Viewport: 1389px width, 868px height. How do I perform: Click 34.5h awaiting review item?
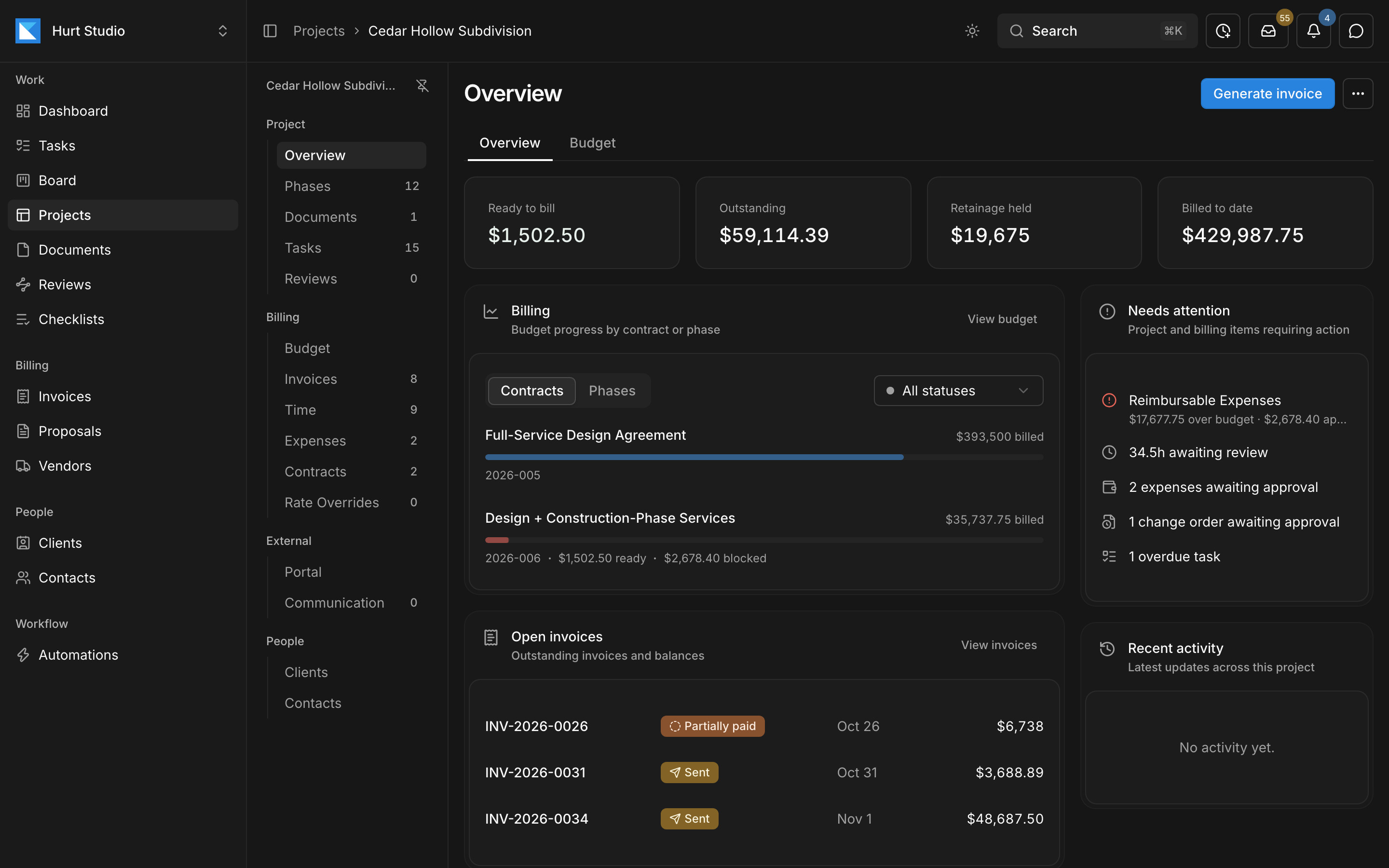click(x=1226, y=452)
